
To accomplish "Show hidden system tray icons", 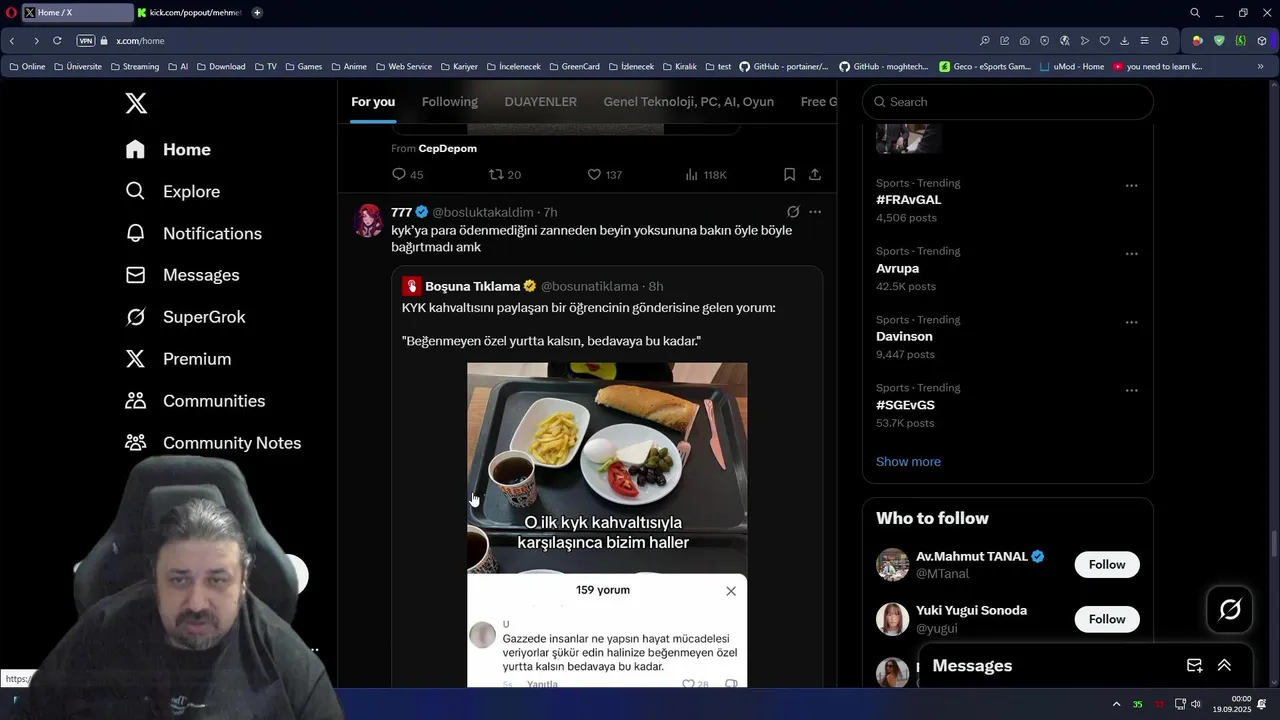I will (1116, 704).
